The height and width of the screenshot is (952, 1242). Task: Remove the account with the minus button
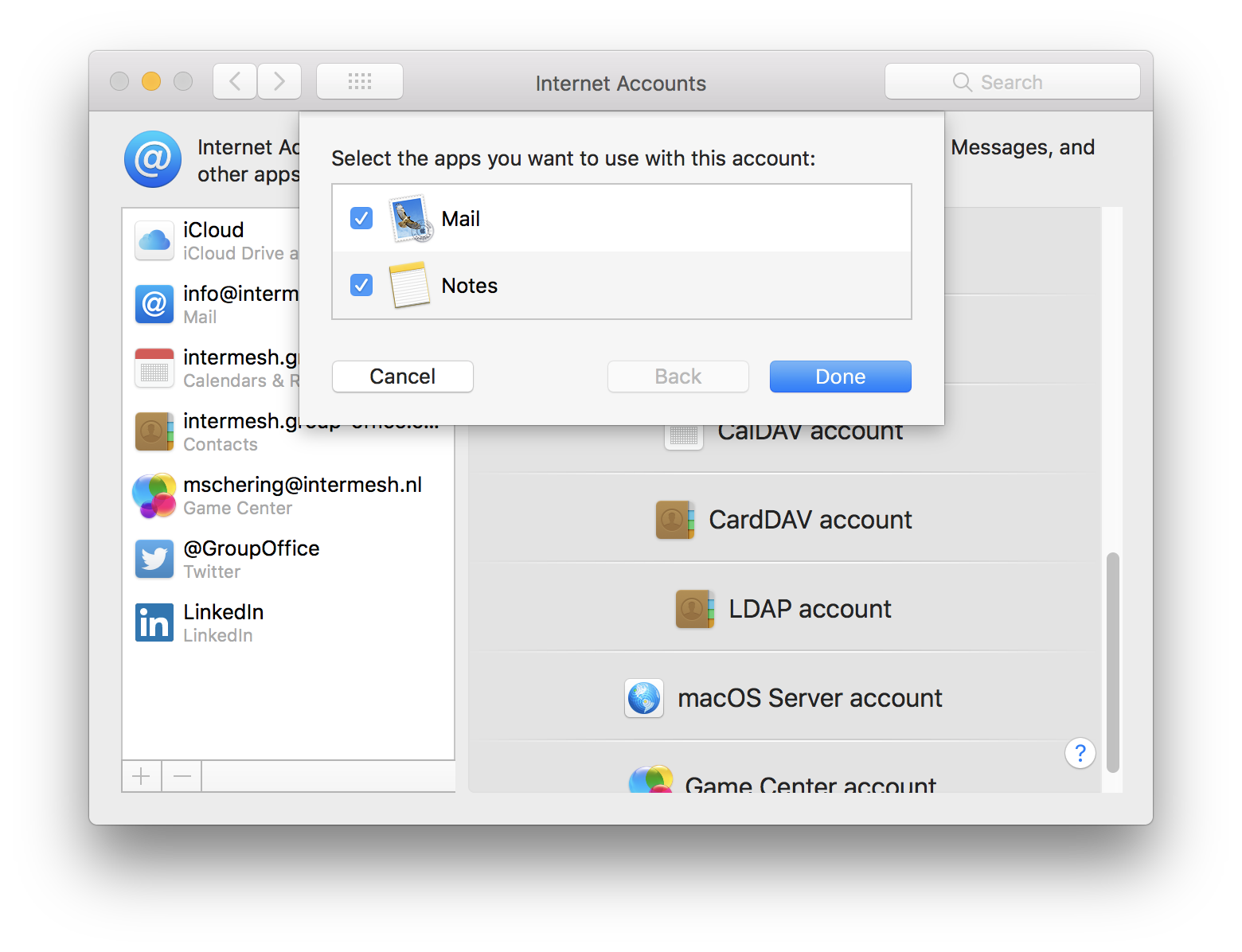click(182, 776)
